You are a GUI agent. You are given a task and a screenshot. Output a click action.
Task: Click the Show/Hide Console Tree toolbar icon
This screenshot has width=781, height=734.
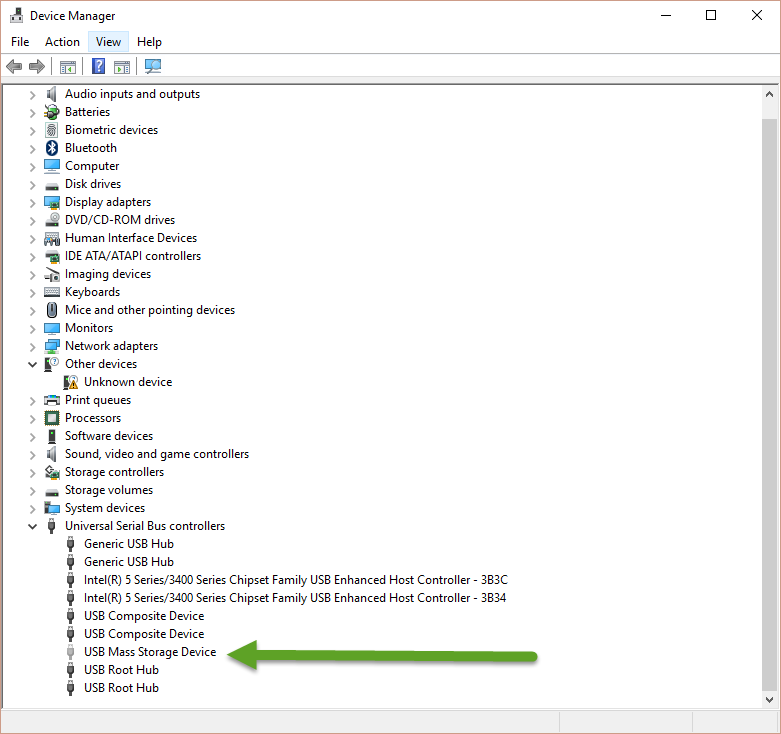[x=68, y=66]
